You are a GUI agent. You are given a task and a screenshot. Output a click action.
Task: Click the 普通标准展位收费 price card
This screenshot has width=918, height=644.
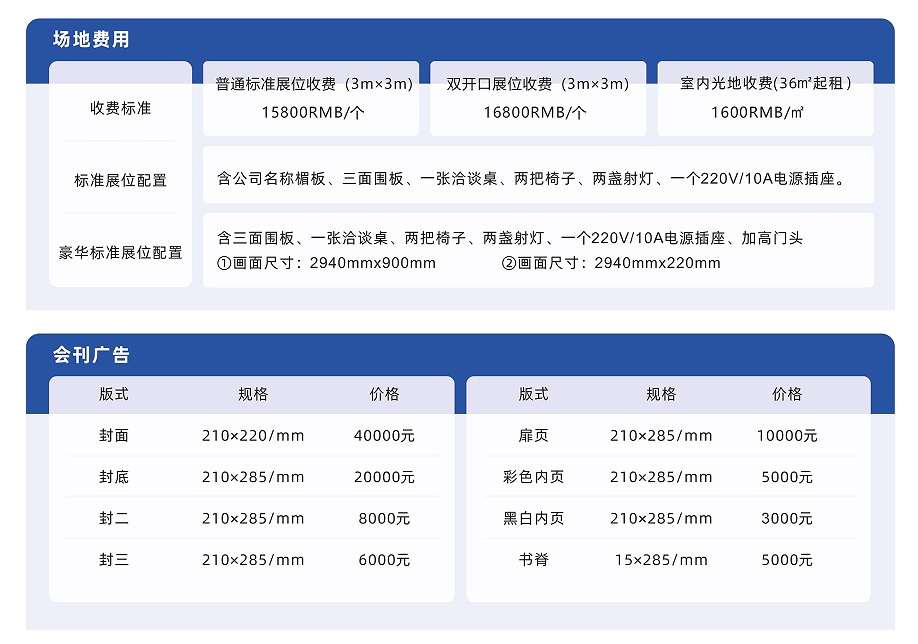pyautogui.click(x=312, y=98)
